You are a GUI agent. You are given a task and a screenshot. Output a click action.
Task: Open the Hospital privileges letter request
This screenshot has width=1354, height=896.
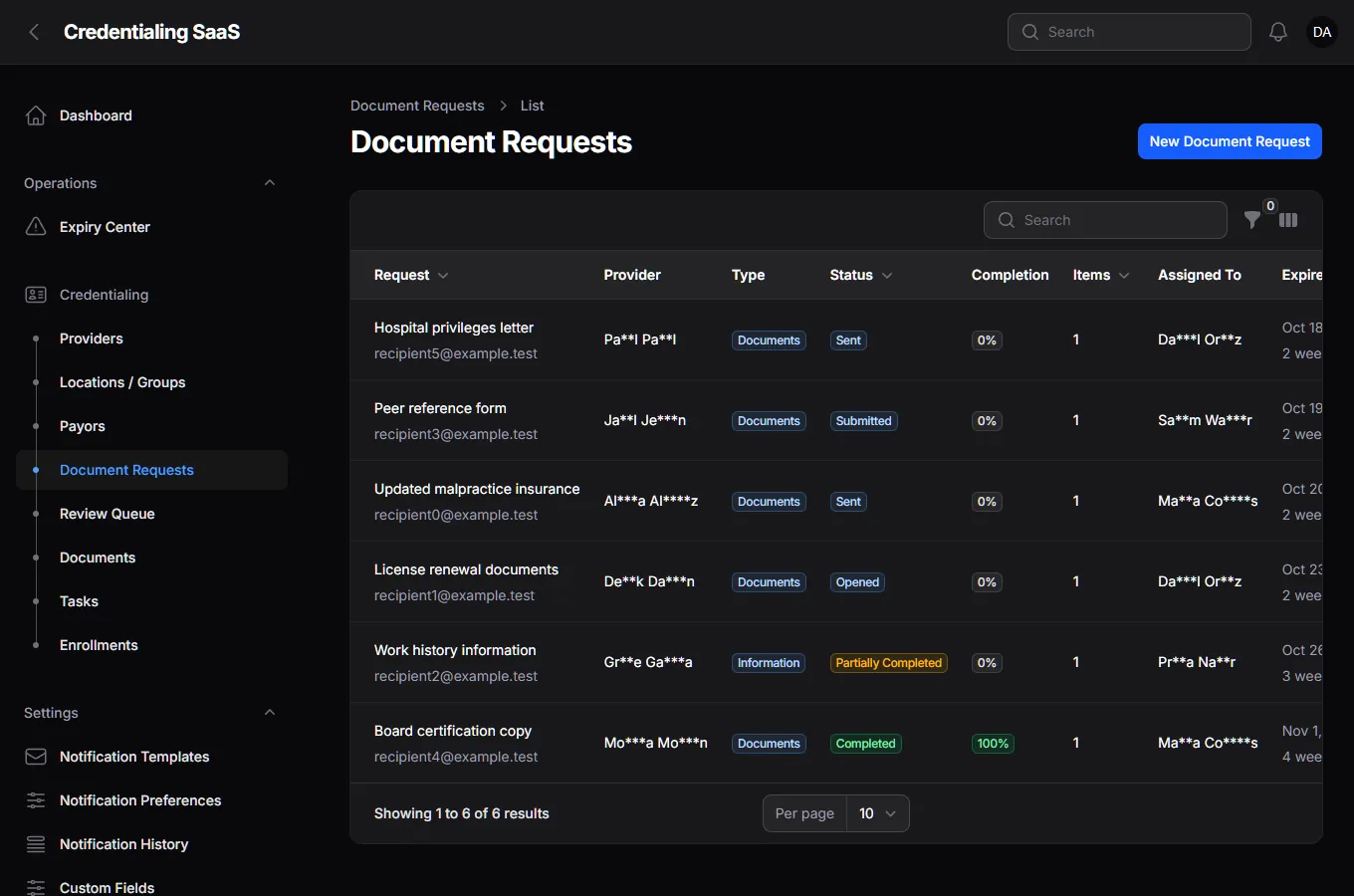tap(454, 328)
